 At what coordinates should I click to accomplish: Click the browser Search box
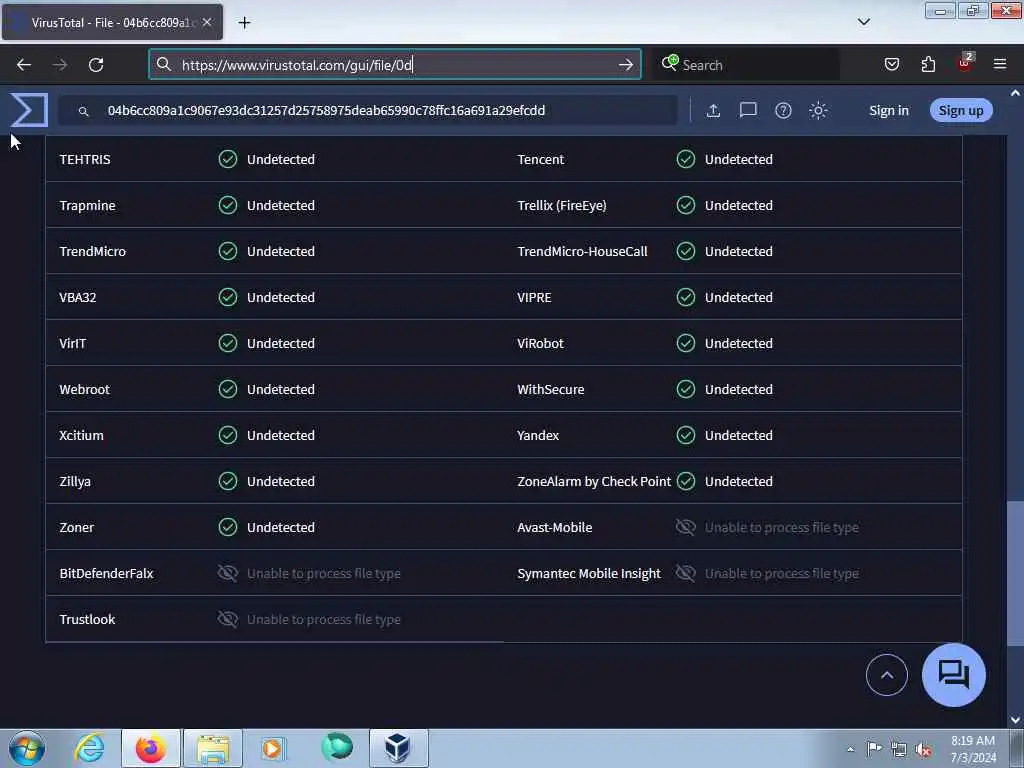748,65
